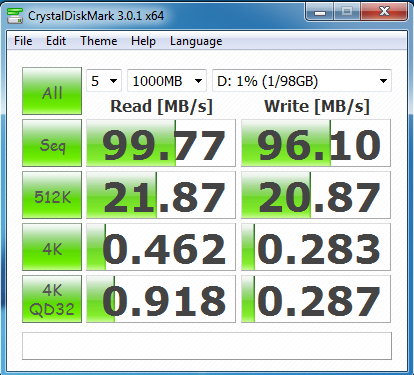414x375 pixels.
Task: Click the Seq read result 99.77
Action: coord(161,143)
